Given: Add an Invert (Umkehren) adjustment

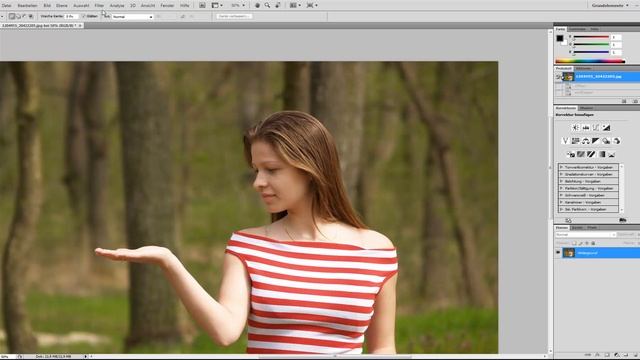Looking at the screenshot, I should (x=571, y=154).
